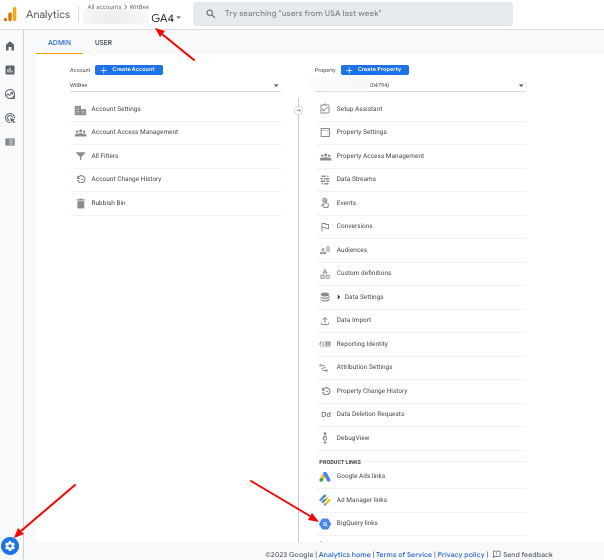The width and height of the screenshot is (604, 560).
Task: Click the Create Account button
Action: 129,70
